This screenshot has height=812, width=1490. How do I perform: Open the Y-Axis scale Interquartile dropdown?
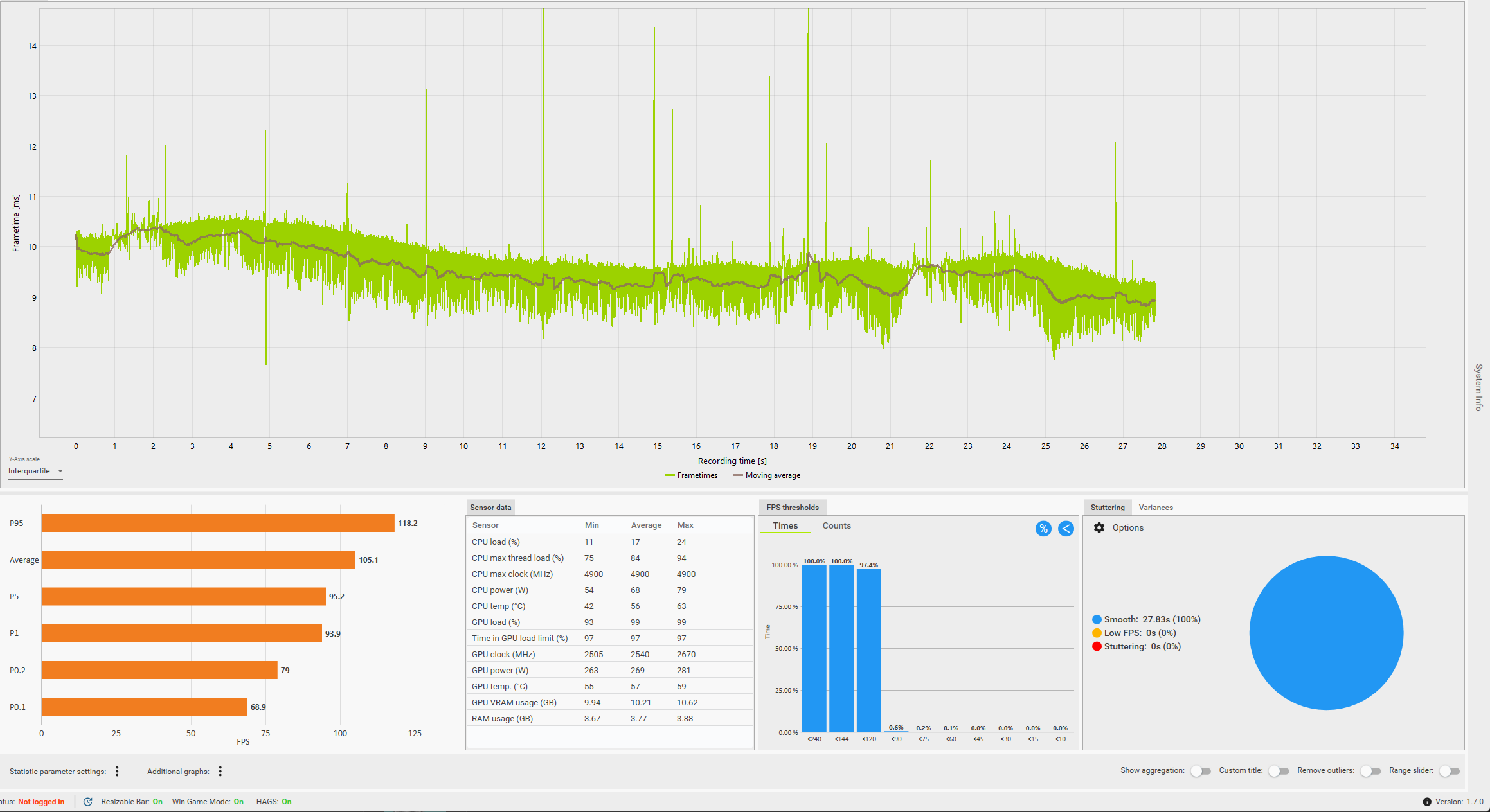(35, 471)
